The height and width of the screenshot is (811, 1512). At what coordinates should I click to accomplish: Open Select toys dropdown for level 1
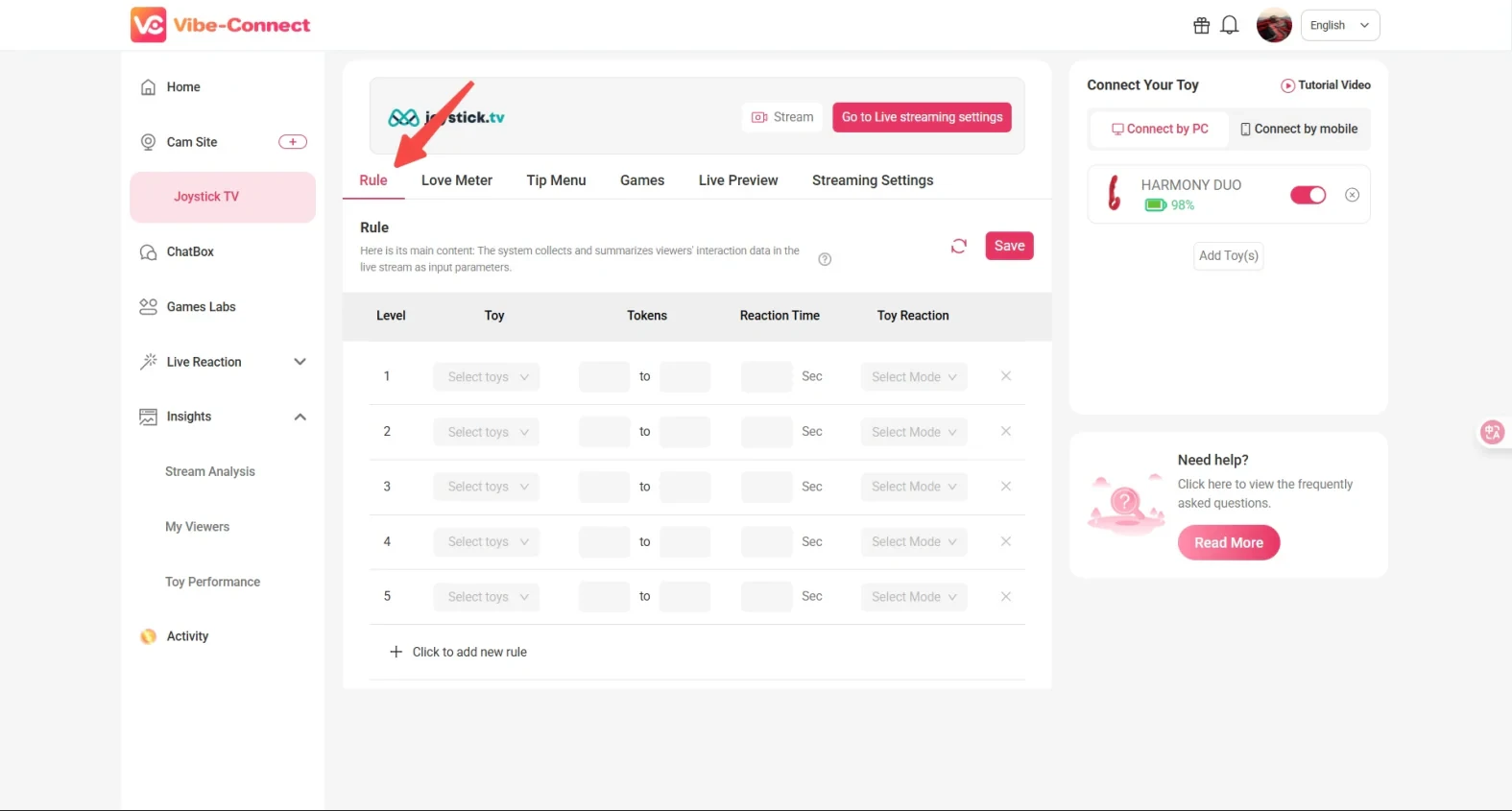[487, 377]
